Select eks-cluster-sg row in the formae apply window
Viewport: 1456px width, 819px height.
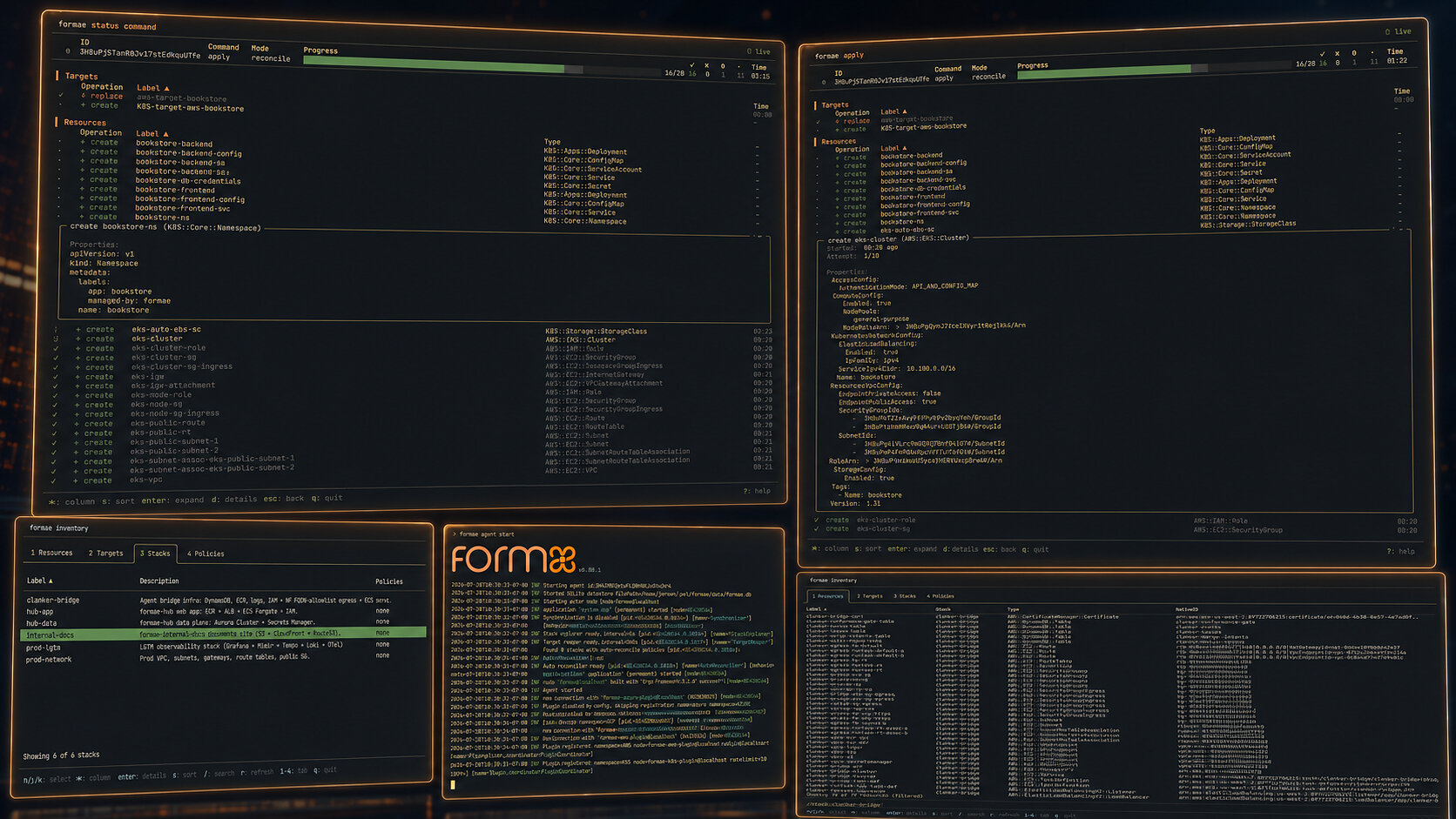pyautogui.click(x=1115, y=528)
